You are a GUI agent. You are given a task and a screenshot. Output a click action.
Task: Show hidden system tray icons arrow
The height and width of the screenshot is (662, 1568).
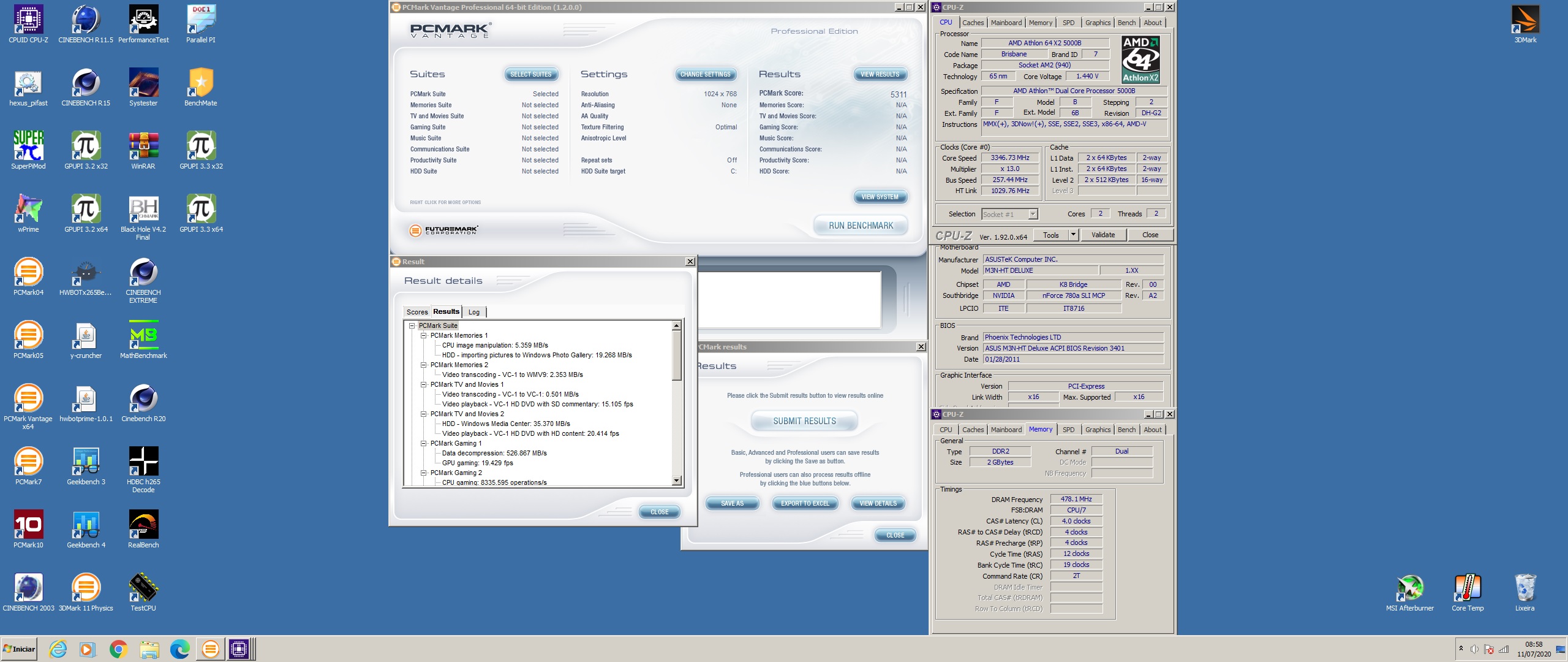click(x=1461, y=649)
